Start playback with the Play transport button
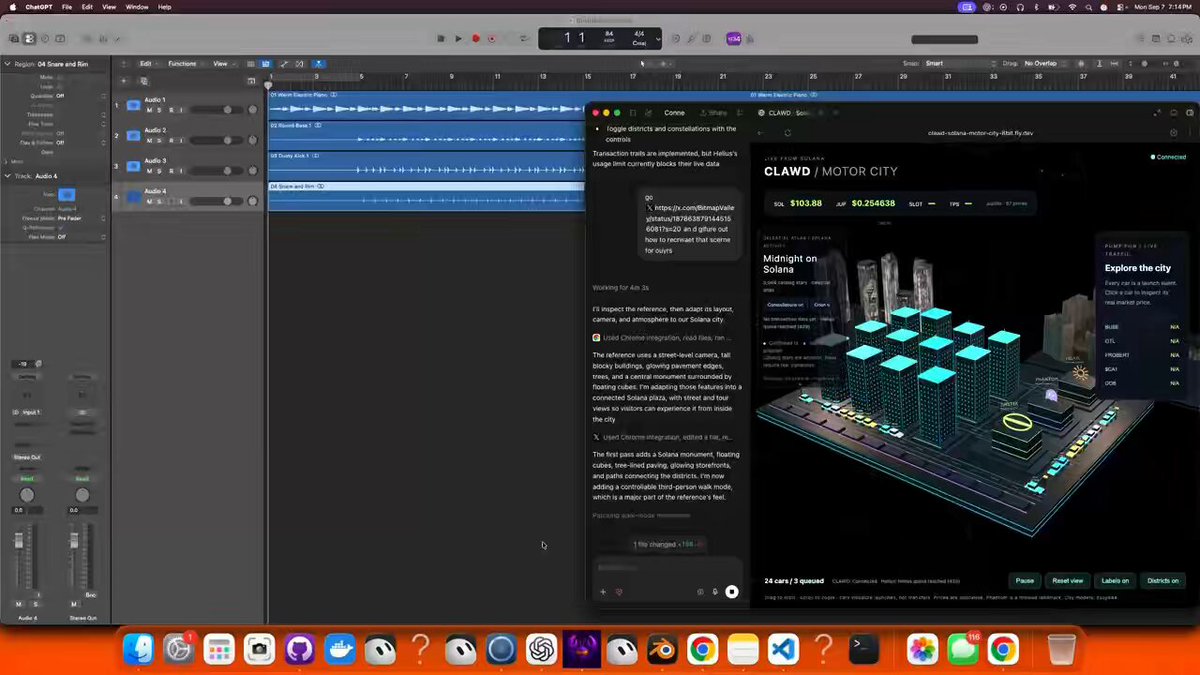Screen dimensions: 1200x675 point(458,39)
